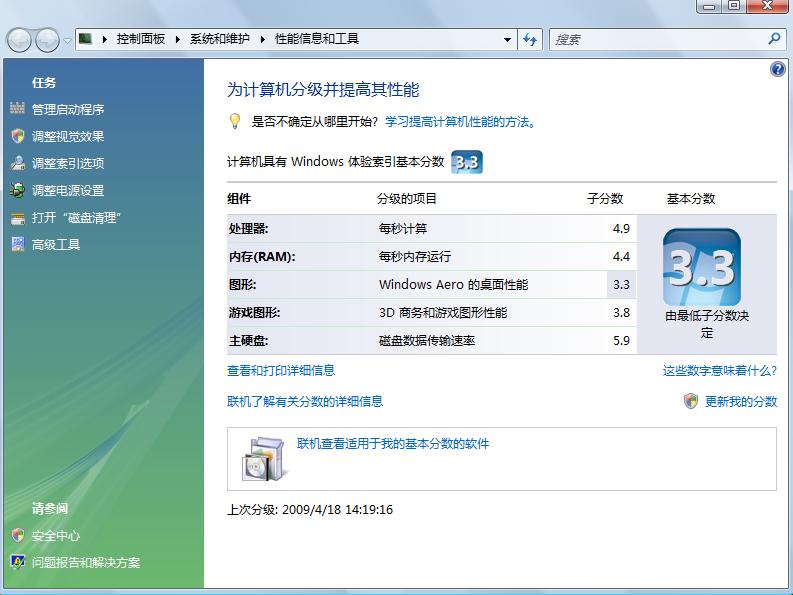Viewport: 793px width, 595px height.
Task: Click the refresh button beside address bar
Action: pyautogui.click(x=530, y=39)
